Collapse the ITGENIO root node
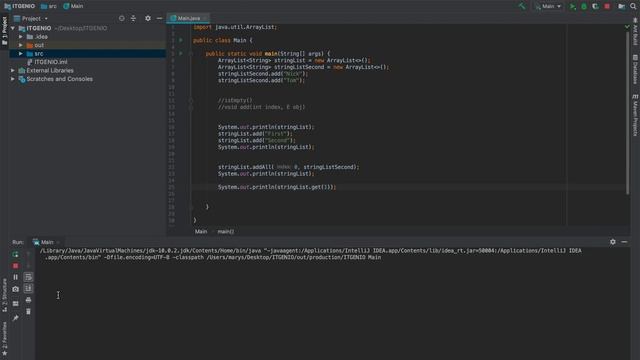This screenshot has width=640, height=360. pyautogui.click(x=13, y=28)
